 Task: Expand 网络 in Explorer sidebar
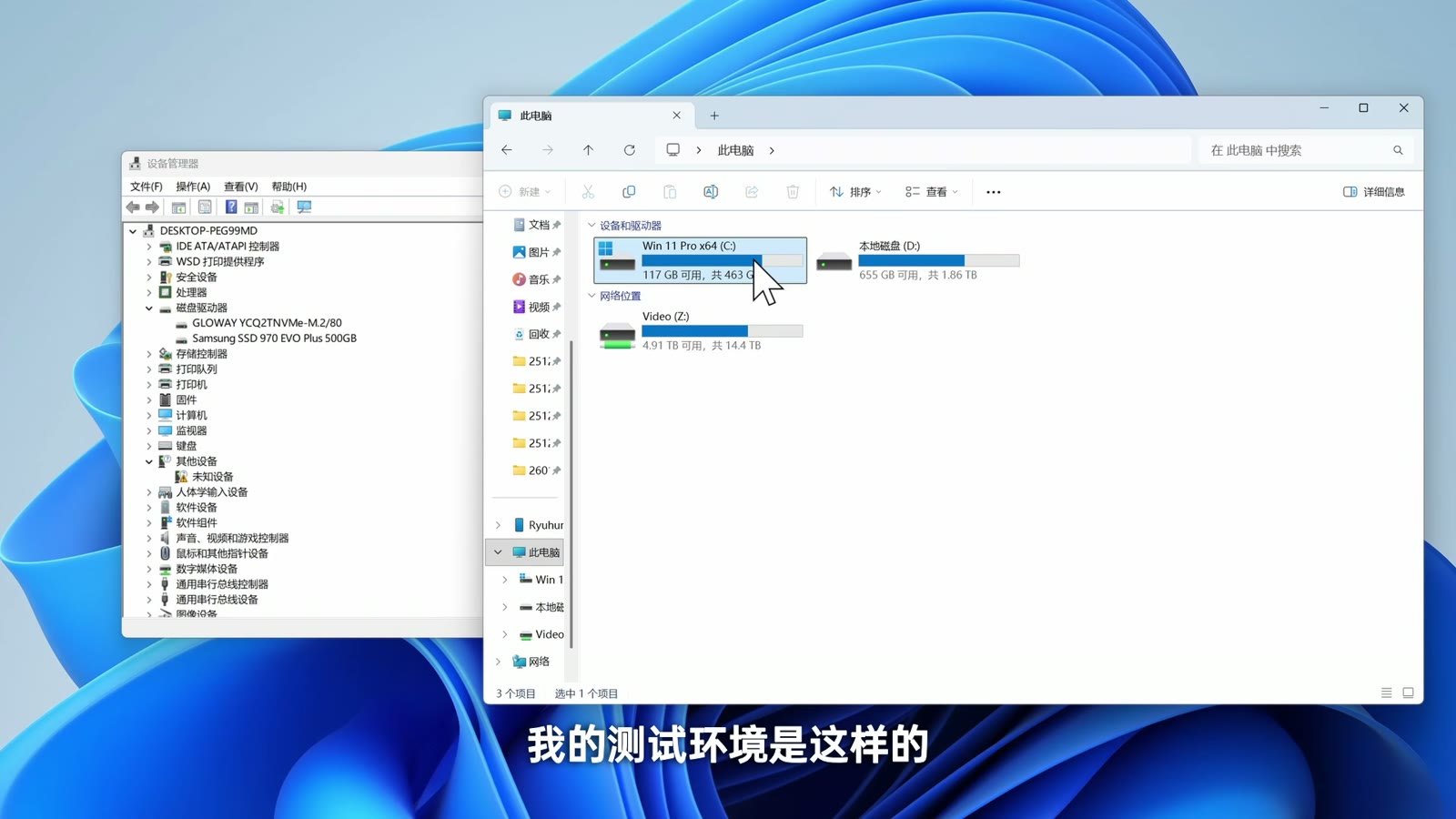click(498, 662)
